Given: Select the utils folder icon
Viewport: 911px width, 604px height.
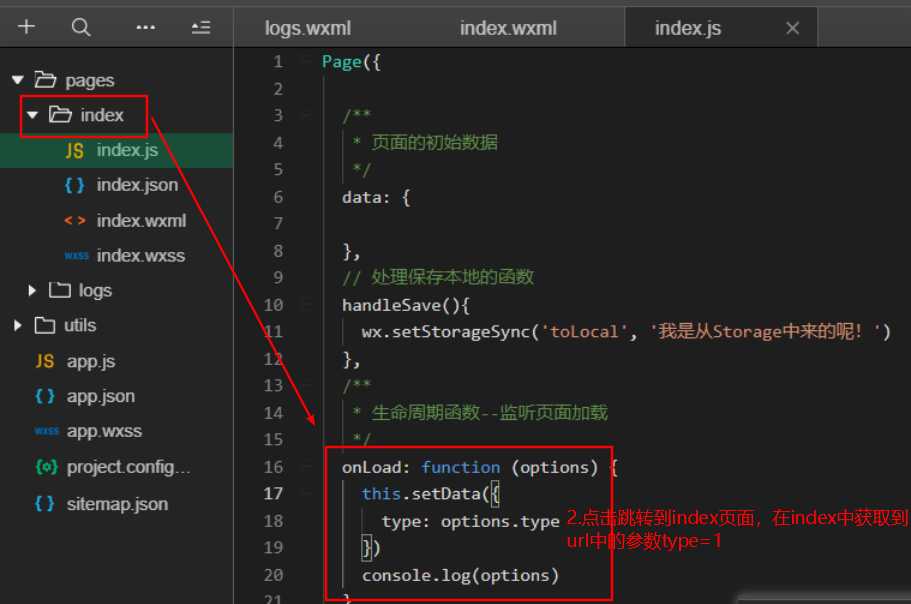Looking at the screenshot, I should tap(45, 325).
